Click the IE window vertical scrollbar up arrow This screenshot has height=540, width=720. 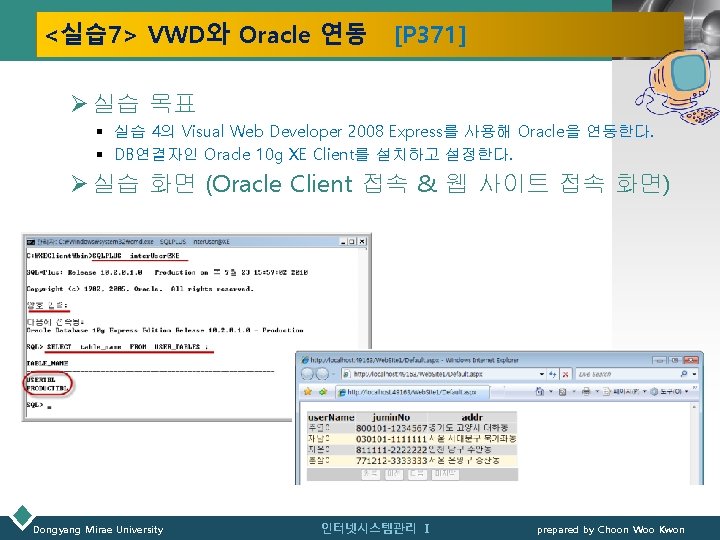click(x=694, y=407)
